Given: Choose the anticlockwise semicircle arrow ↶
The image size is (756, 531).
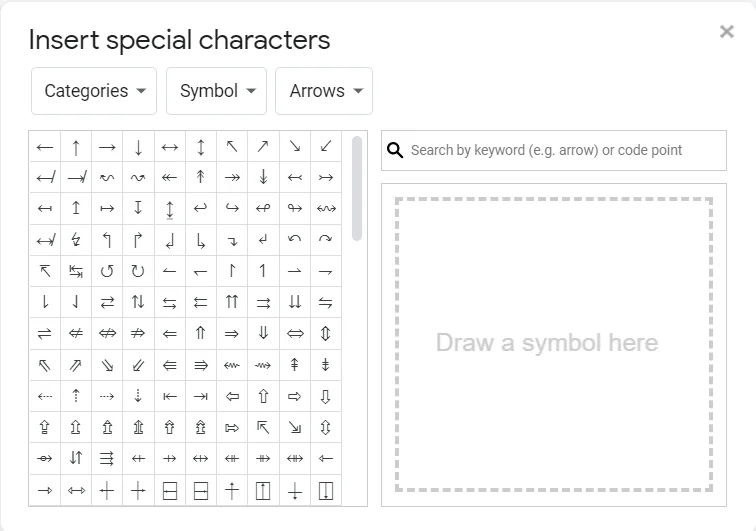Looking at the screenshot, I should [294, 240].
